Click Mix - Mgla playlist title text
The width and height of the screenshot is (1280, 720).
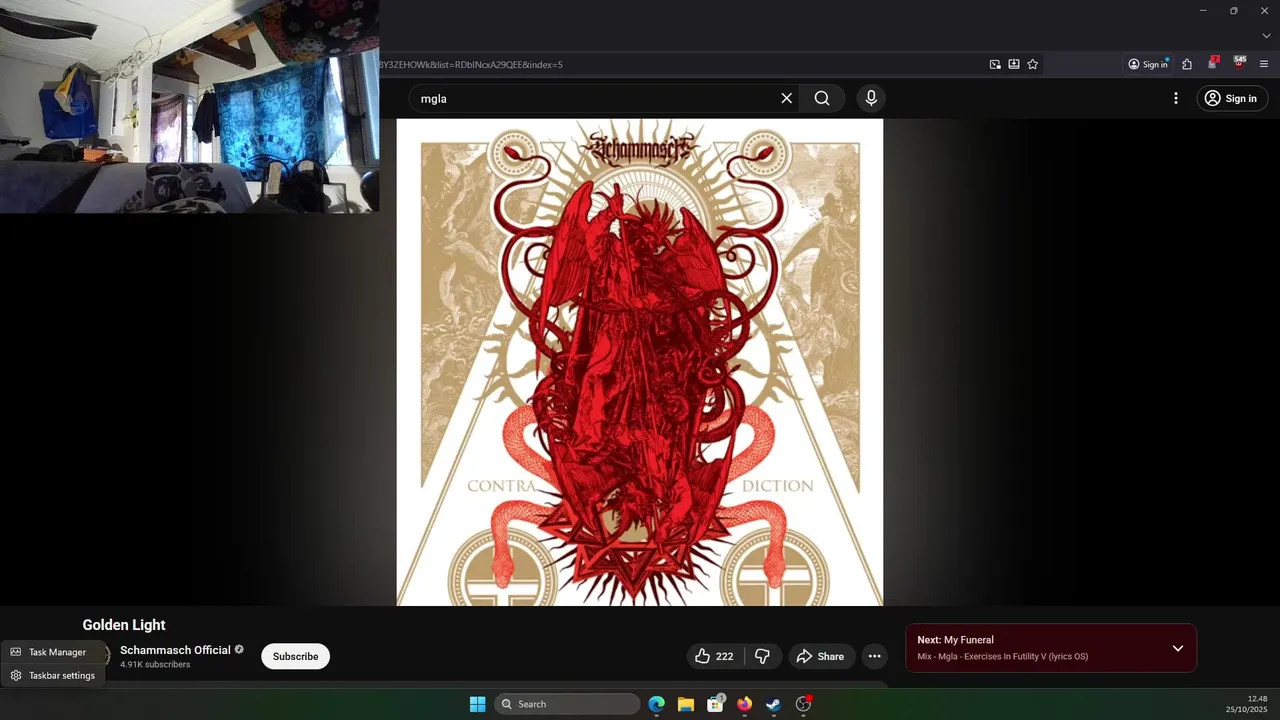point(1003,657)
